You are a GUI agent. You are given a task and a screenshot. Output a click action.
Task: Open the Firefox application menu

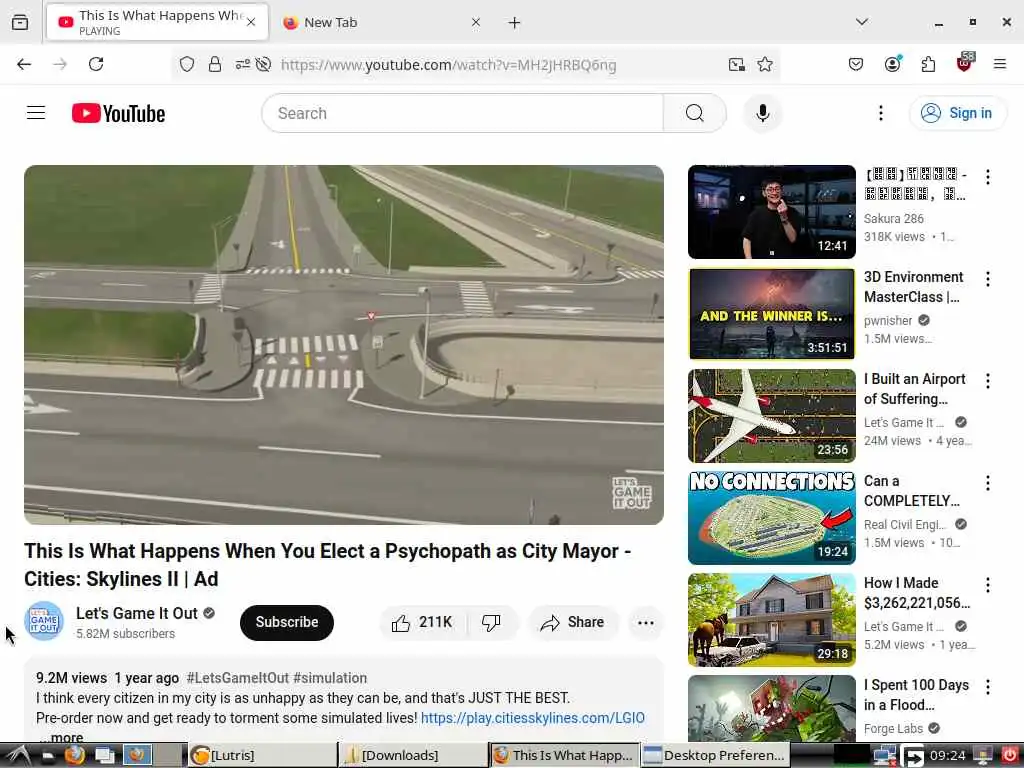(x=1000, y=64)
